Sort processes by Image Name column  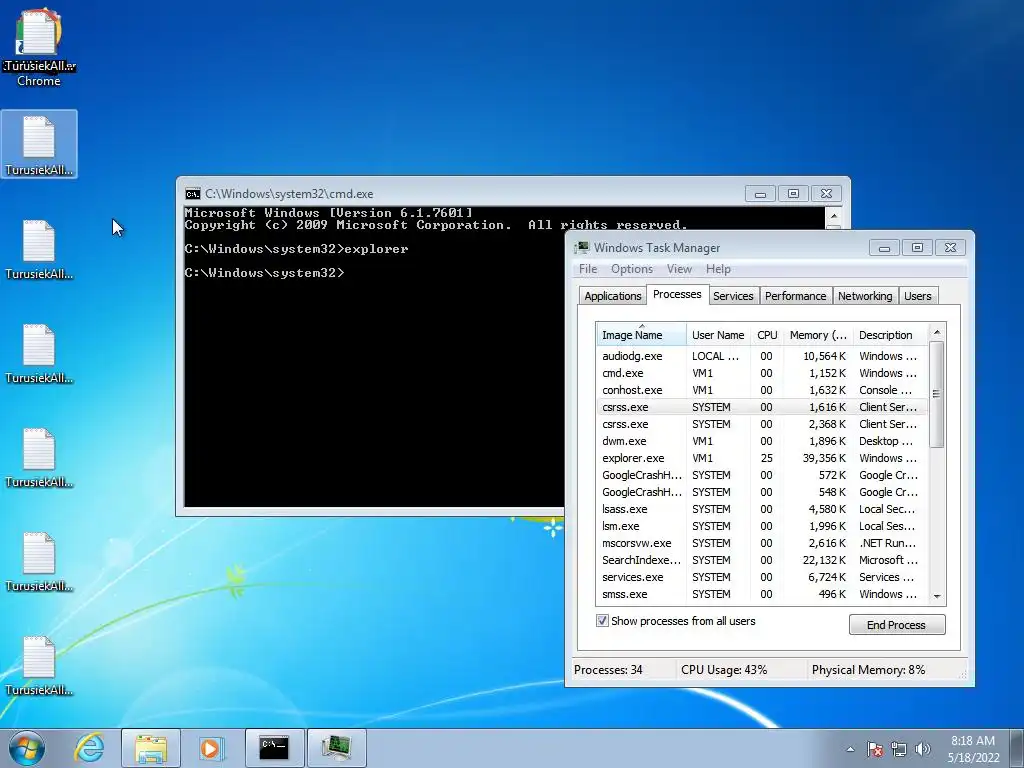point(641,335)
